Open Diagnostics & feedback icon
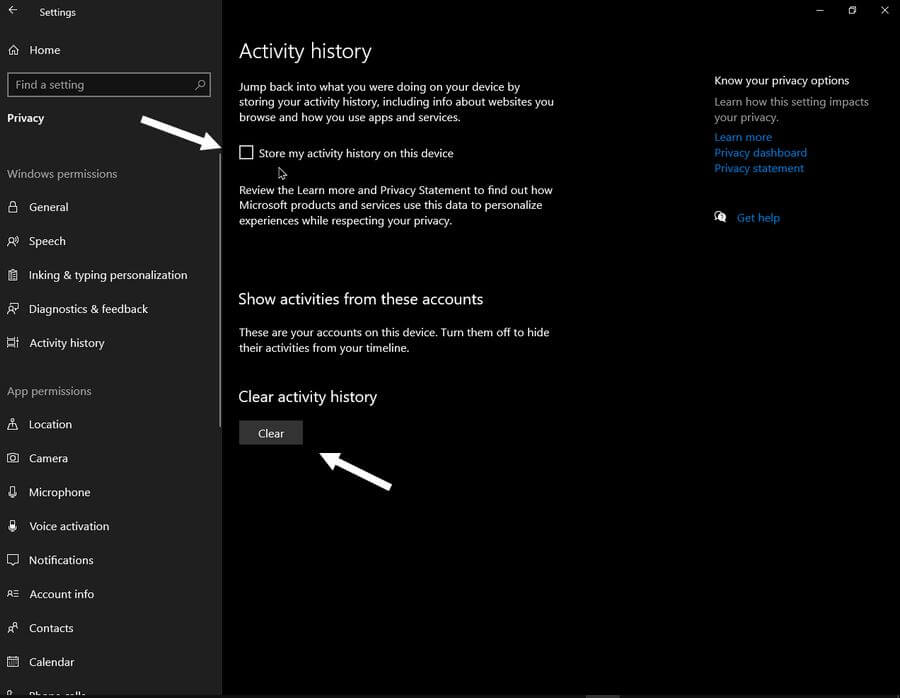900x698 pixels. click(x=13, y=309)
